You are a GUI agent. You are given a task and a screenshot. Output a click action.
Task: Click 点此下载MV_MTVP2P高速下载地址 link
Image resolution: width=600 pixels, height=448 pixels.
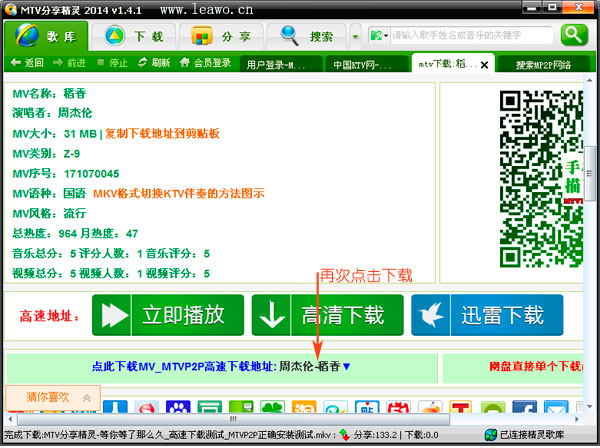(184, 366)
